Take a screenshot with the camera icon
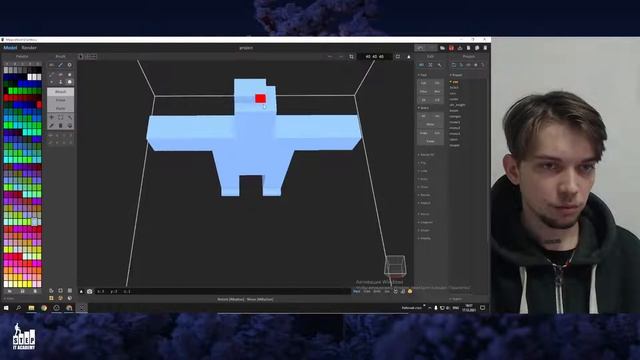 [x=89, y=291]
